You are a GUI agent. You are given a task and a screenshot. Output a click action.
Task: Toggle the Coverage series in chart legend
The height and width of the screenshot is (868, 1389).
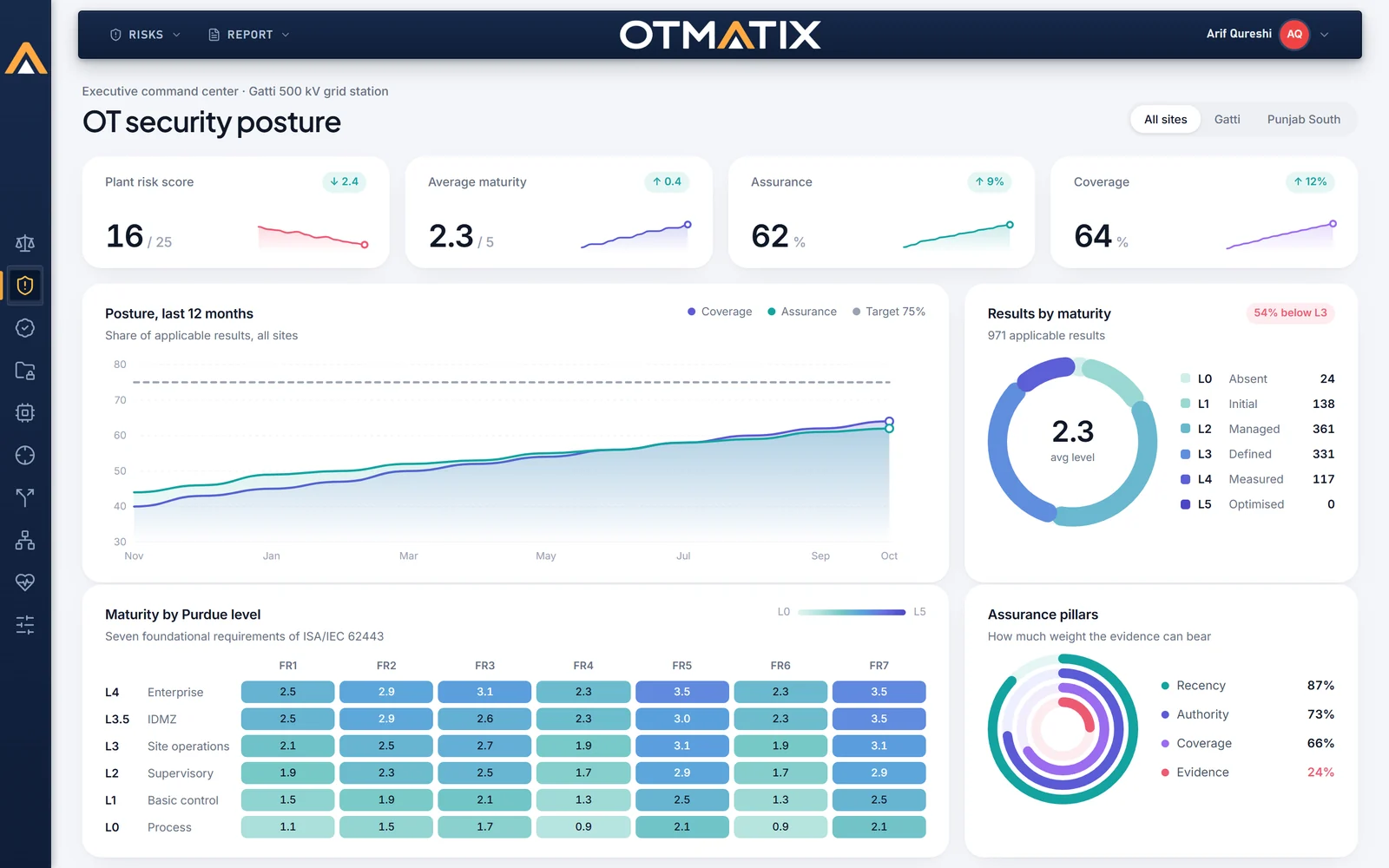pos(720,312)
